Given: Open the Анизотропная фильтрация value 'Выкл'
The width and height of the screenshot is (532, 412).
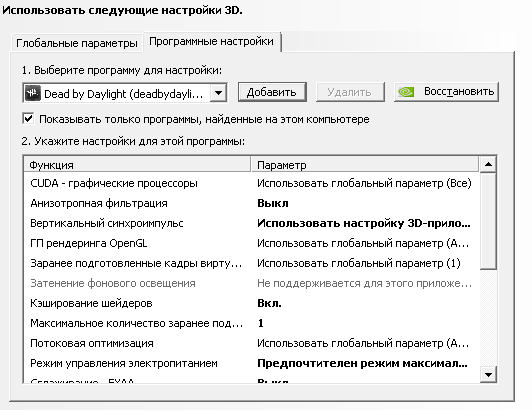Looking at the screenshot, I should 272,203.
